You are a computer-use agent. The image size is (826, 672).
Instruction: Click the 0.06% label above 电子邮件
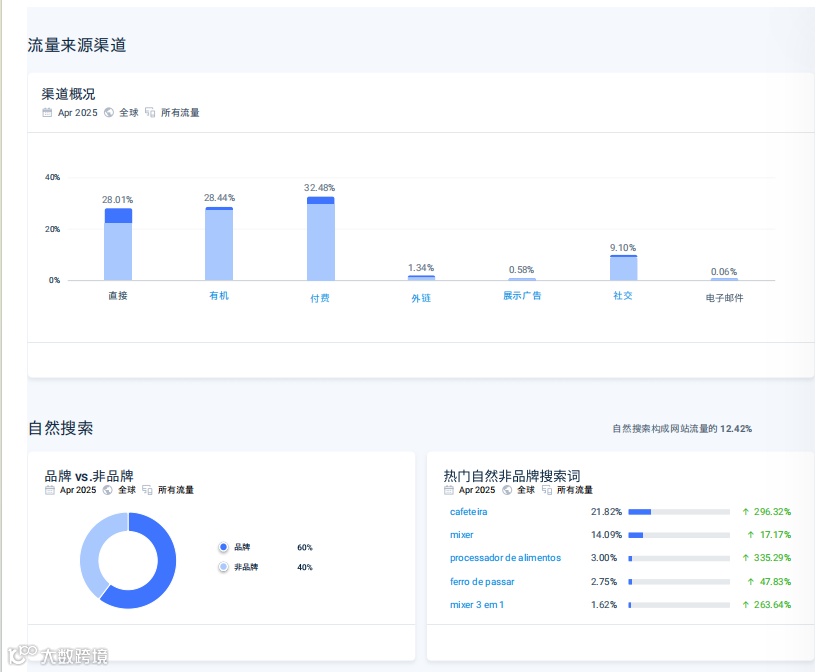[x=724, y=272]
